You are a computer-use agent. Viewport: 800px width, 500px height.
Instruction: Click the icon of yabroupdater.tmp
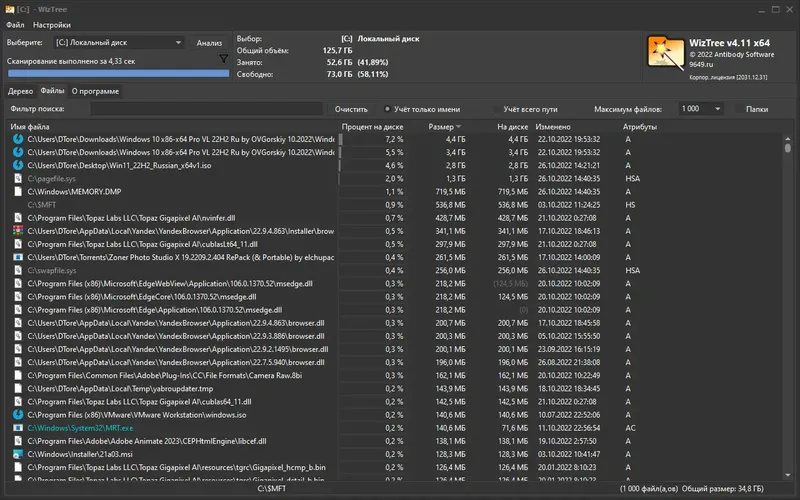click(18, 389)
